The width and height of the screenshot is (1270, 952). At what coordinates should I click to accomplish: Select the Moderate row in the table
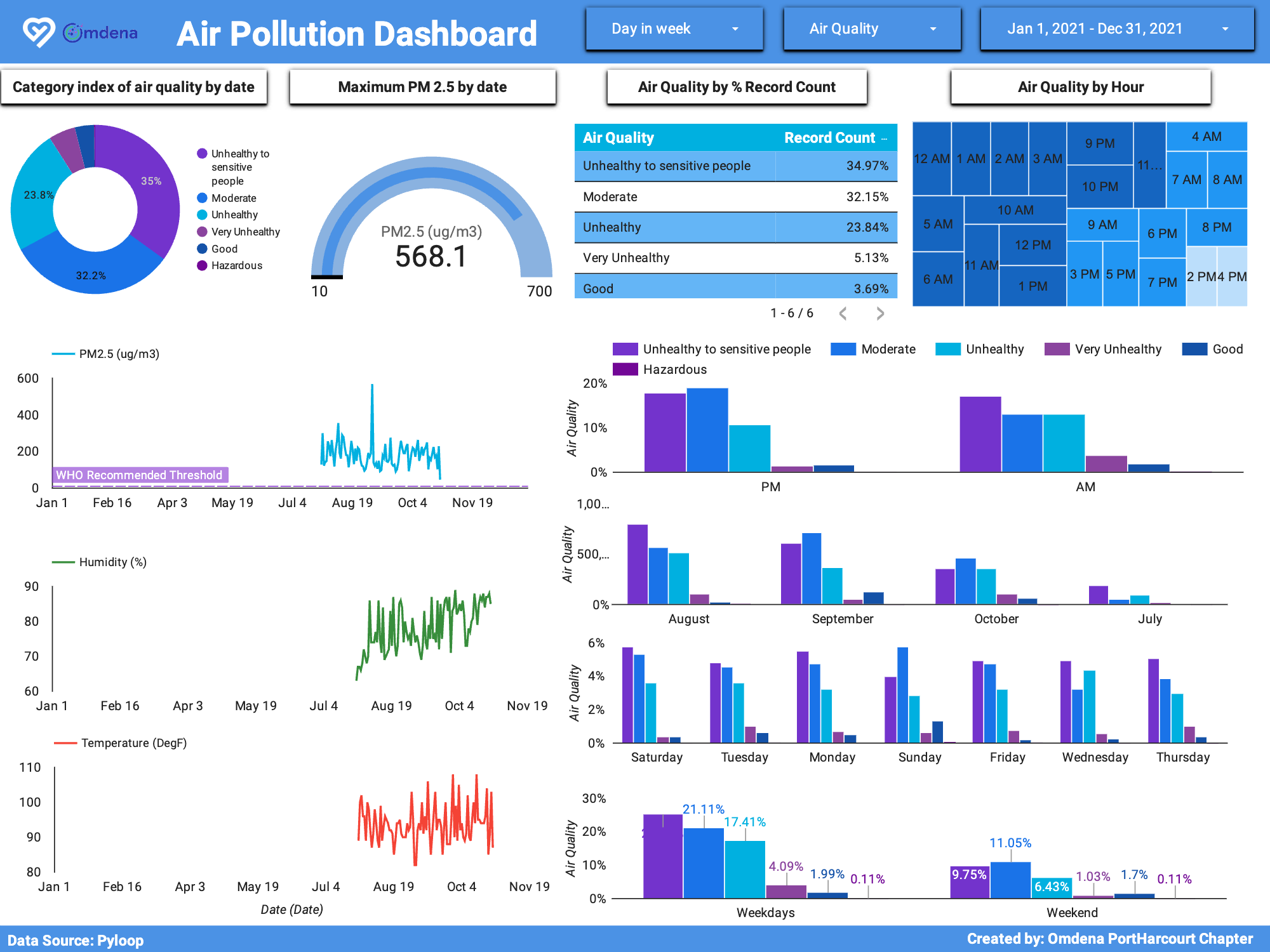pos(736,197)
